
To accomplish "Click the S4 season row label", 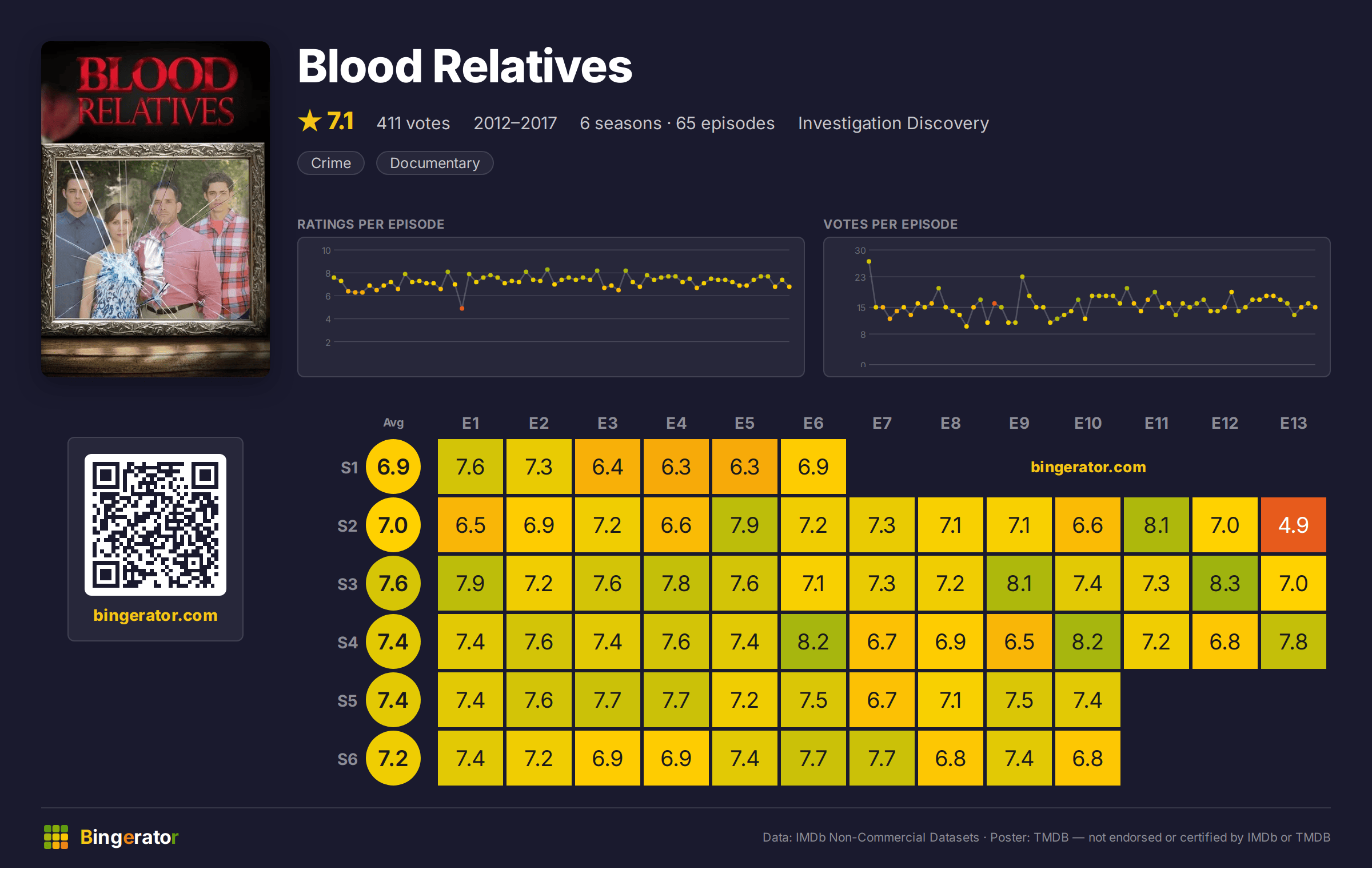I will [348, 642].
